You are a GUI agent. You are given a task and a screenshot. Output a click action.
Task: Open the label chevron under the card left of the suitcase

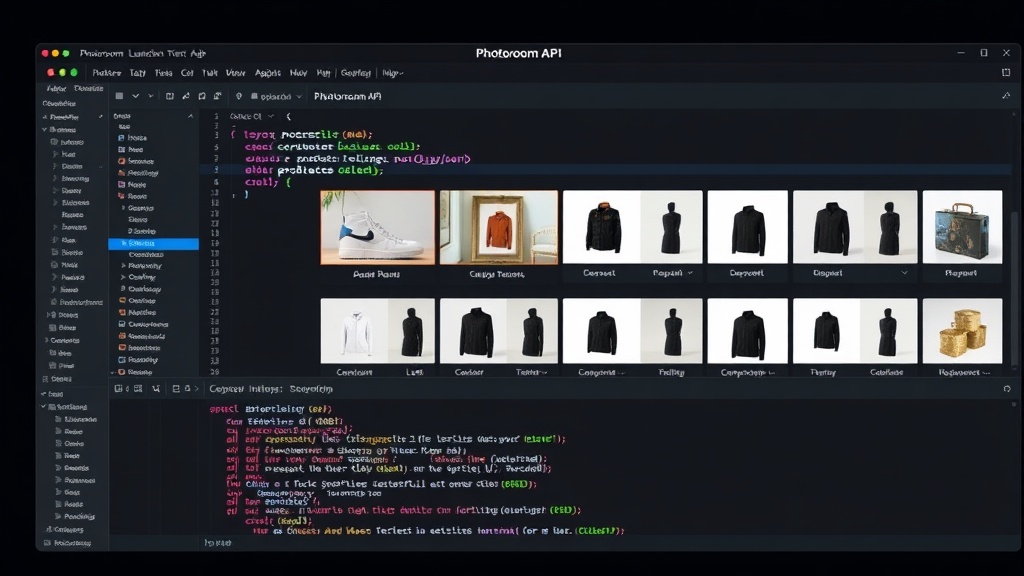point(904,273)
